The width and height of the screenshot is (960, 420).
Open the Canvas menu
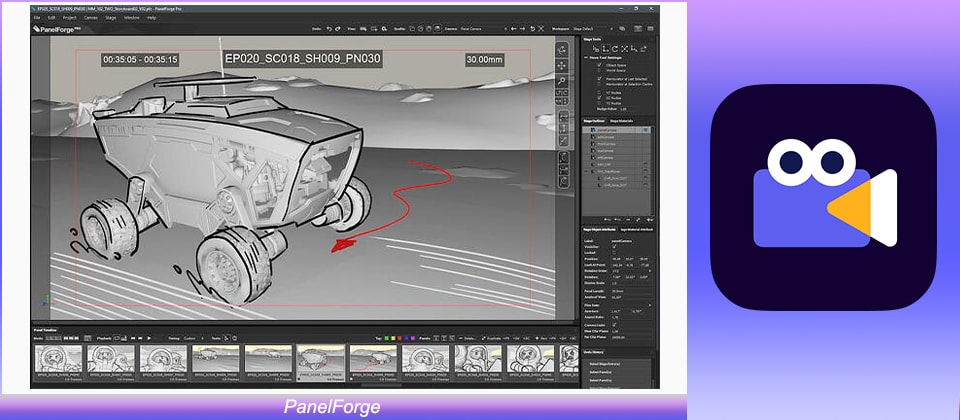pyautogui.click(x=91, y=18)
